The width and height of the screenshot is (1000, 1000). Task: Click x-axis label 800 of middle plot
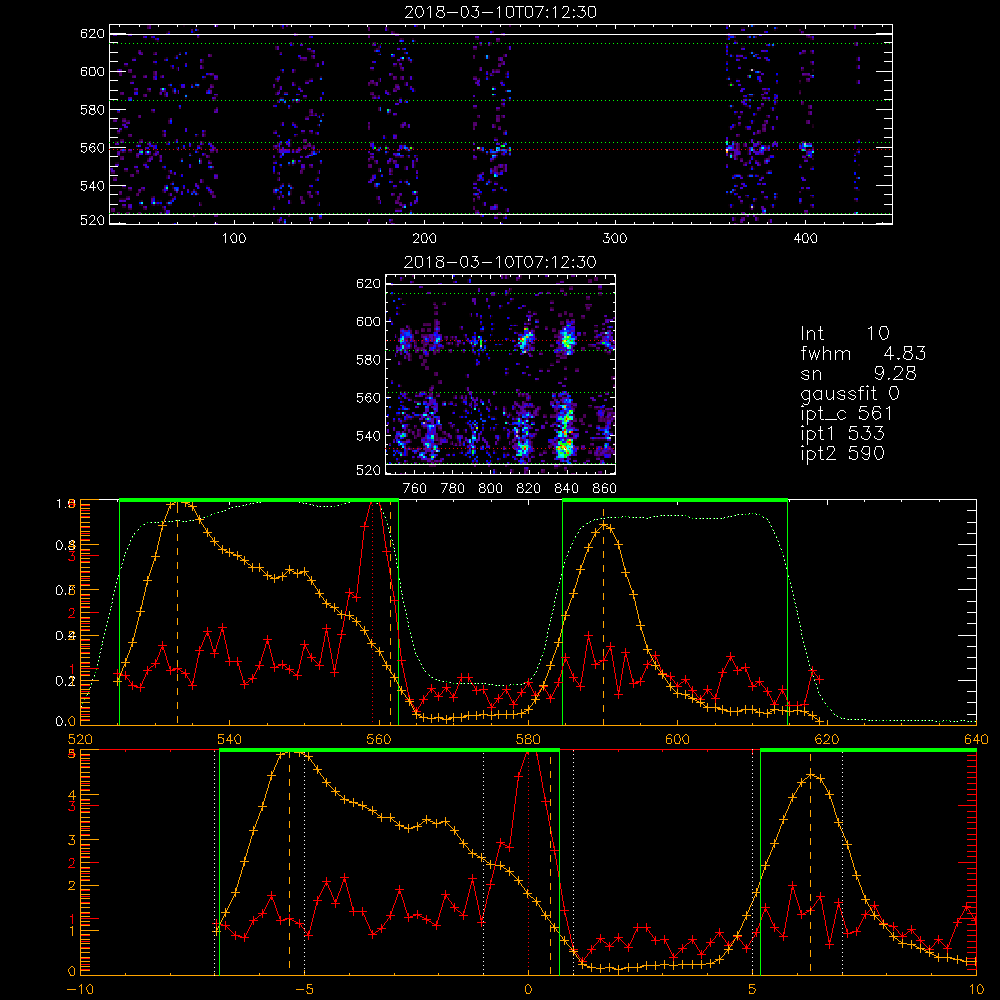point(490,489)
